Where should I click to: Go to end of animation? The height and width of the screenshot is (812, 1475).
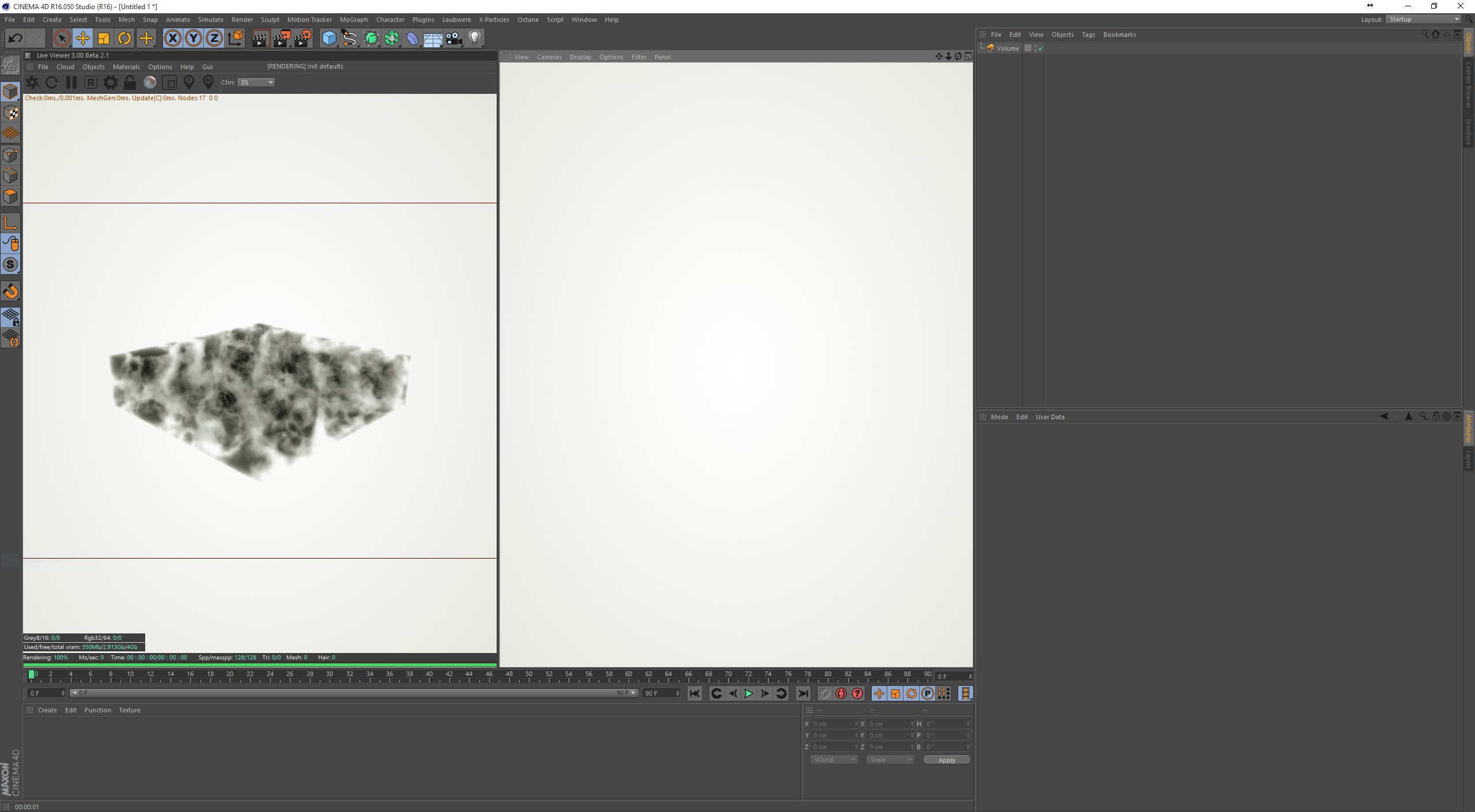(803, 694)
